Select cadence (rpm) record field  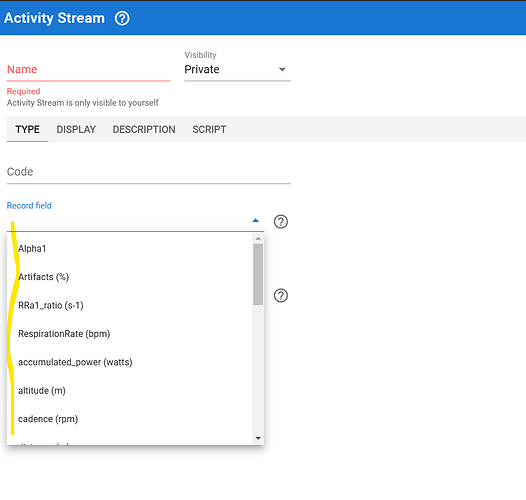(129, 419)
